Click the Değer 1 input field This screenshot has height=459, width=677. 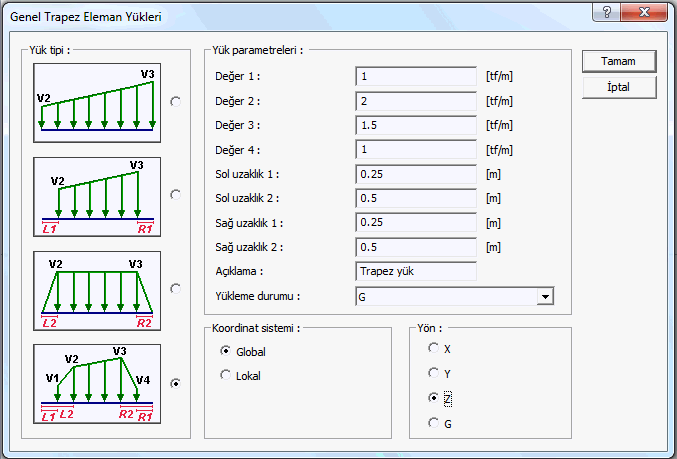[x=416, y=76]
